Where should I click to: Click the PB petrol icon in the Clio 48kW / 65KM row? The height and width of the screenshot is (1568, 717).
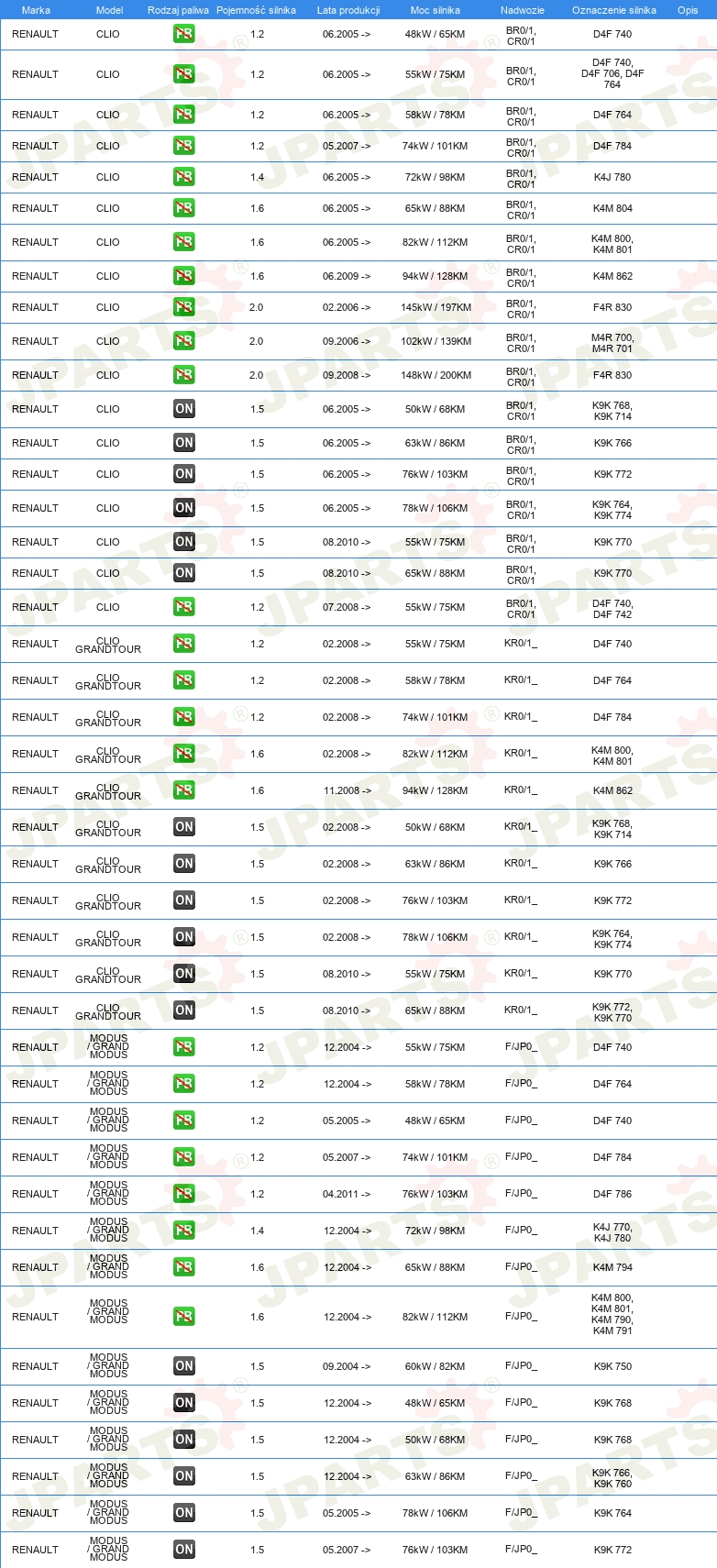point(183,34)
